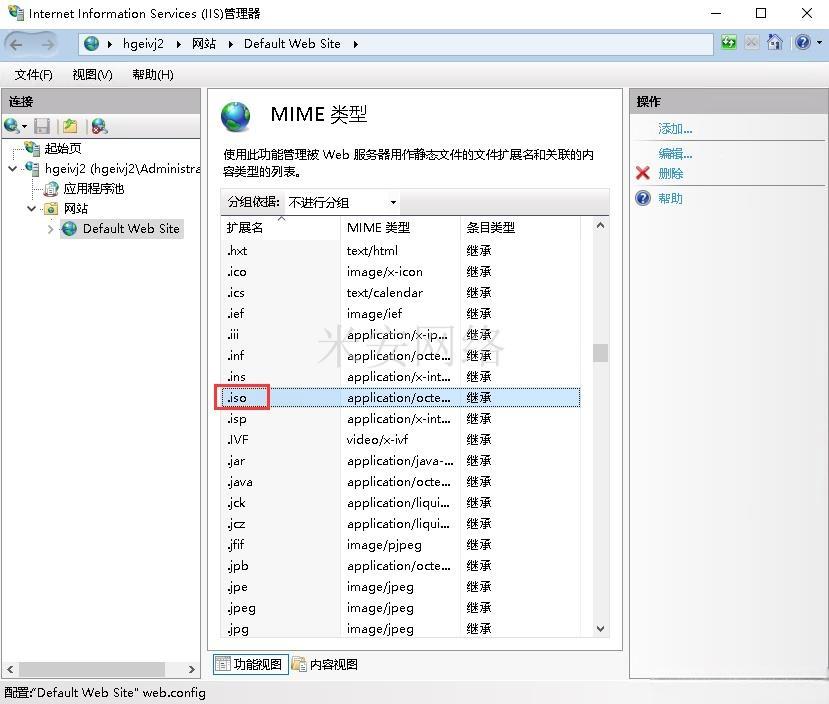The width and height of the screenshot is (829, 704).
Task: Click the MIME list scrollbar down arrow
Action: coord(600,628)
